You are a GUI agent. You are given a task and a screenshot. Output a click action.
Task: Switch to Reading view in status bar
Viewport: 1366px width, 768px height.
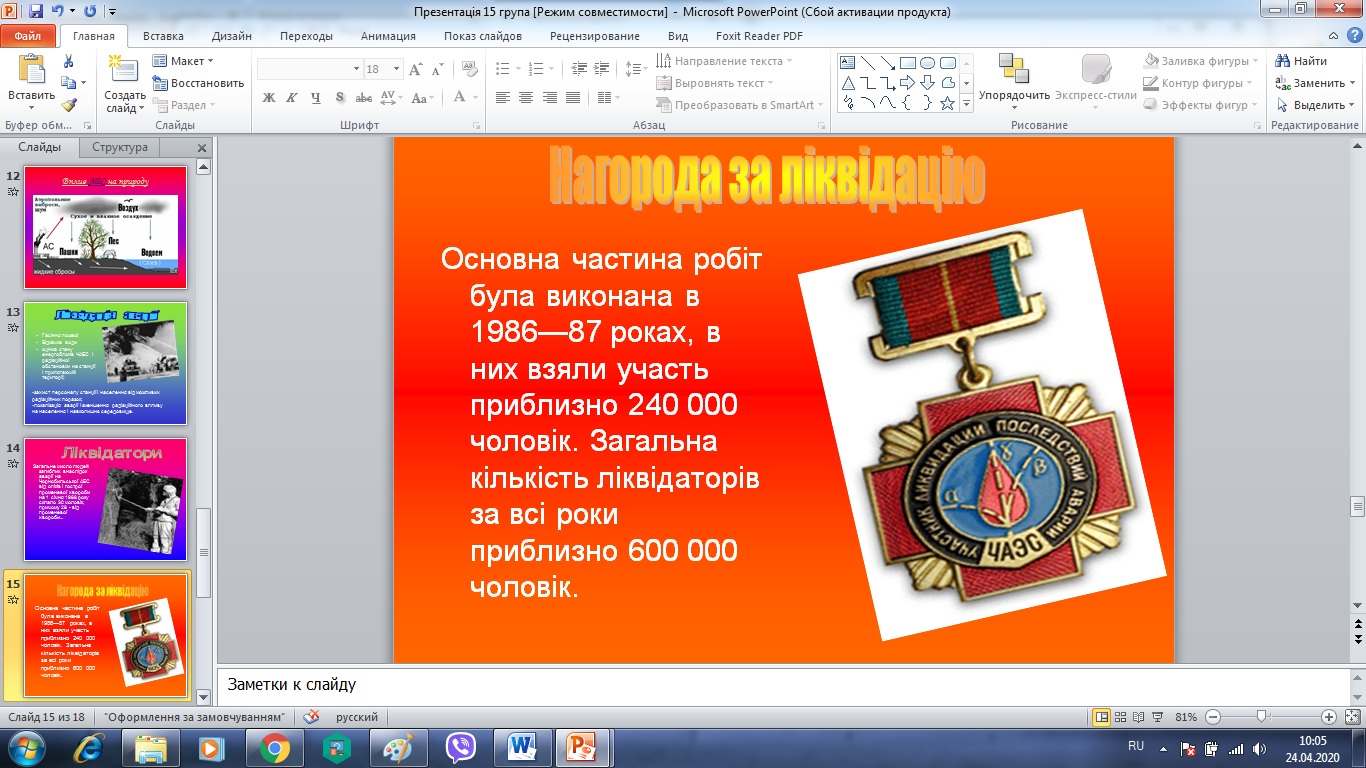(x=1139, y=717)
